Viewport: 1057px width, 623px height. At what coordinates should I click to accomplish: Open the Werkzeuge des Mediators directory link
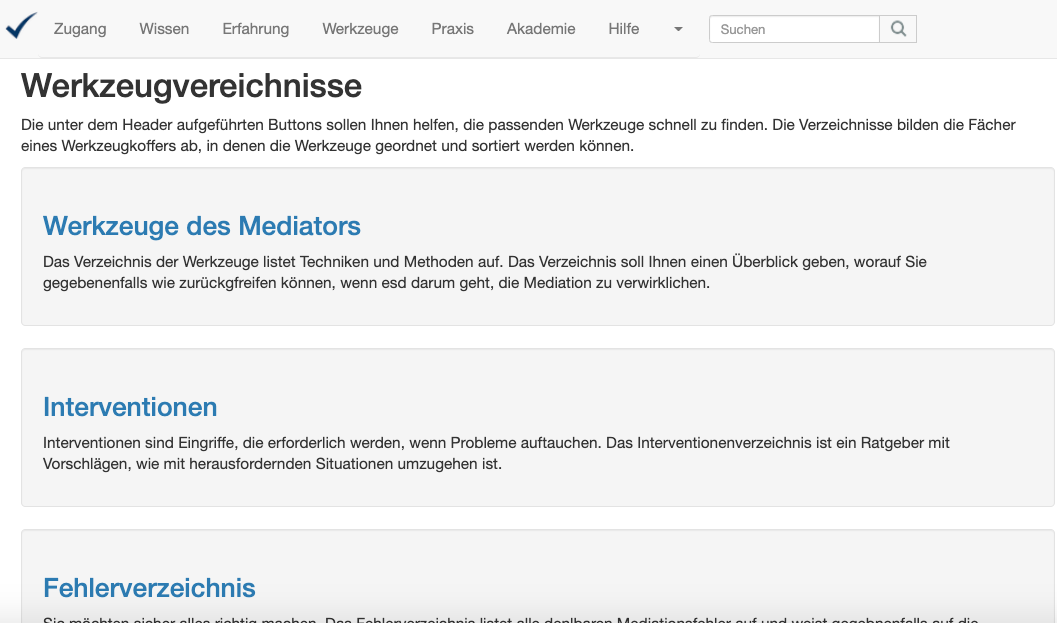pyautogui.click(x=201, y=226)
